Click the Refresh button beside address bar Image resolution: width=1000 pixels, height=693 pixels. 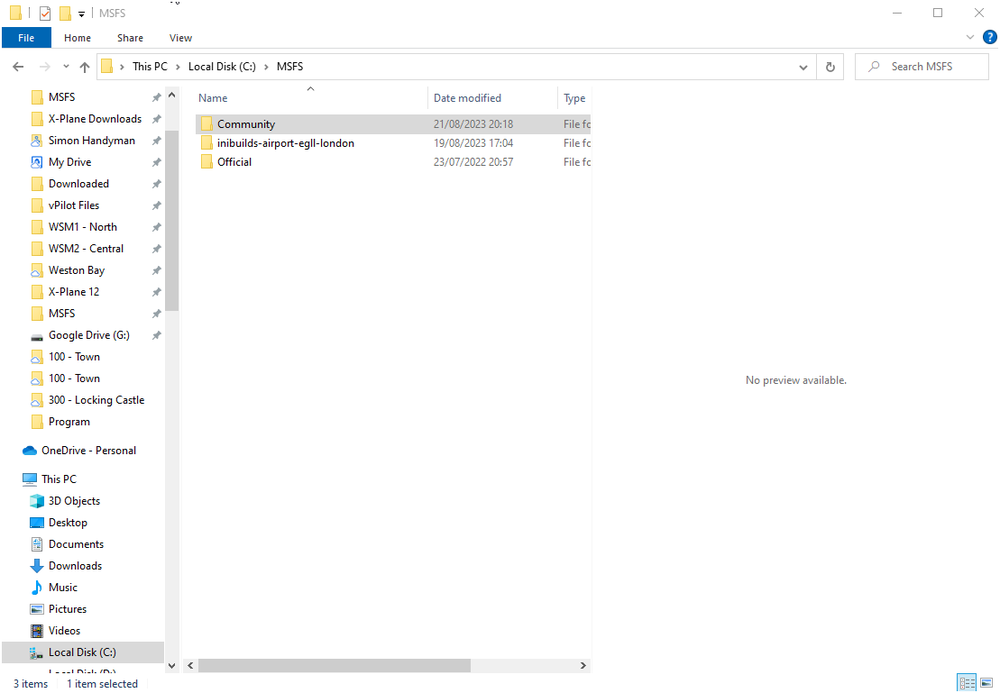pyautogui.click(x=830, y=67)
